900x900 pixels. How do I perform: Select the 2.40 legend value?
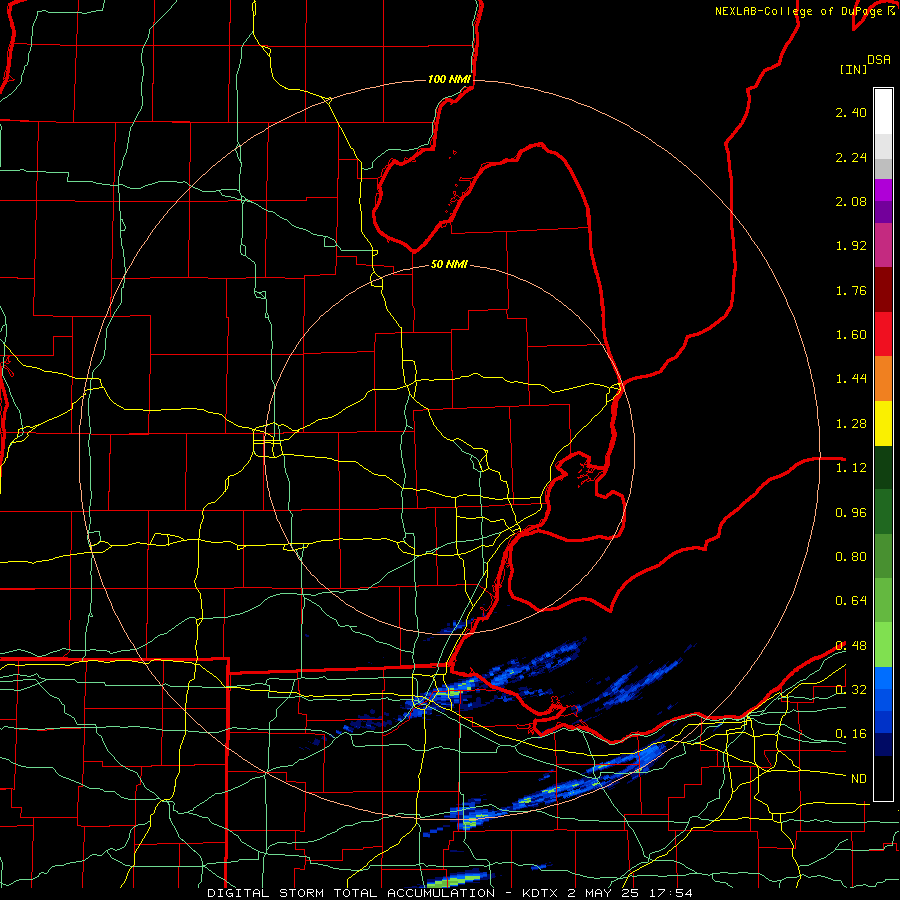851,112
